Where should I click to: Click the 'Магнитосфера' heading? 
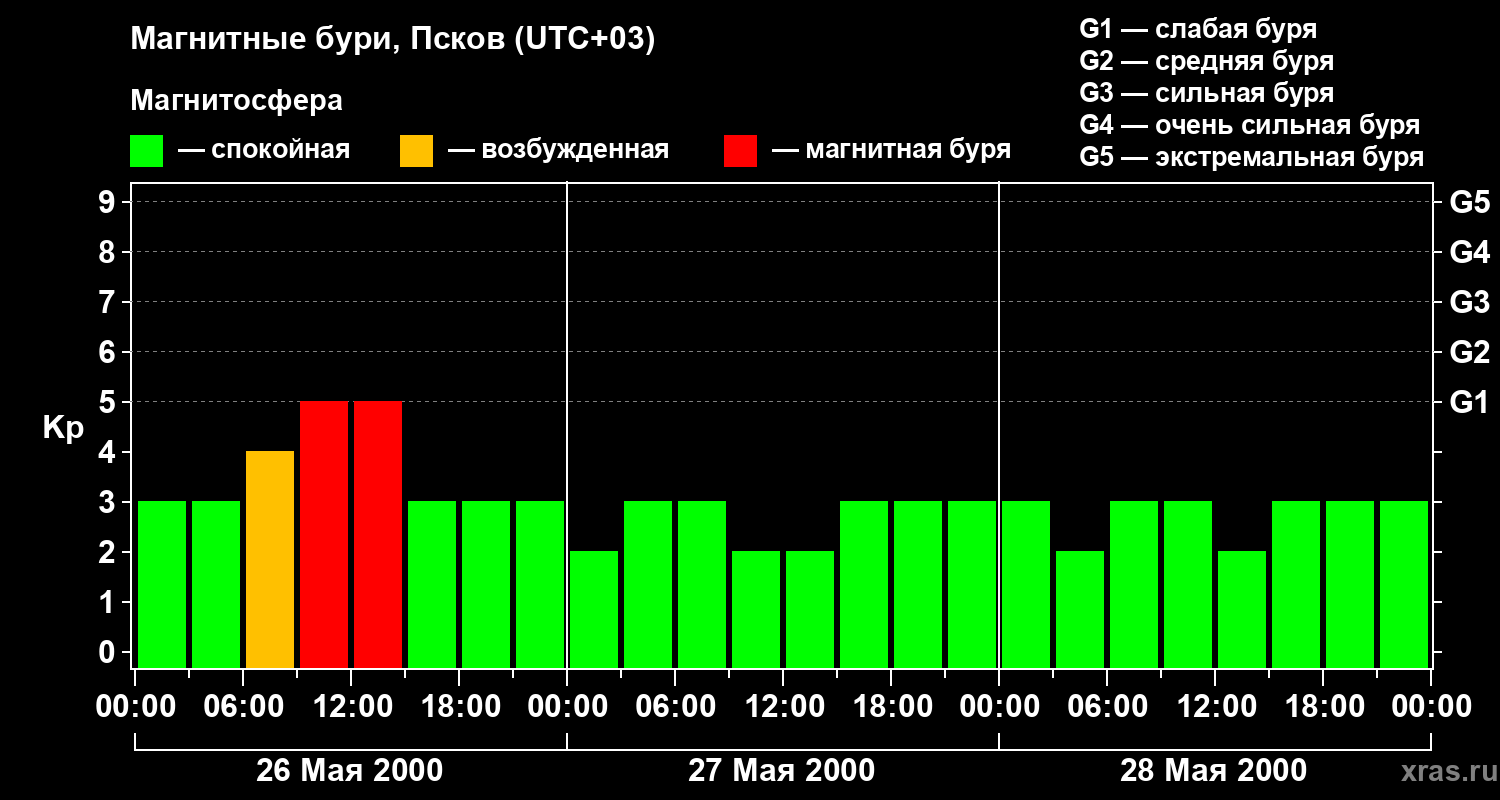point(236,101)
